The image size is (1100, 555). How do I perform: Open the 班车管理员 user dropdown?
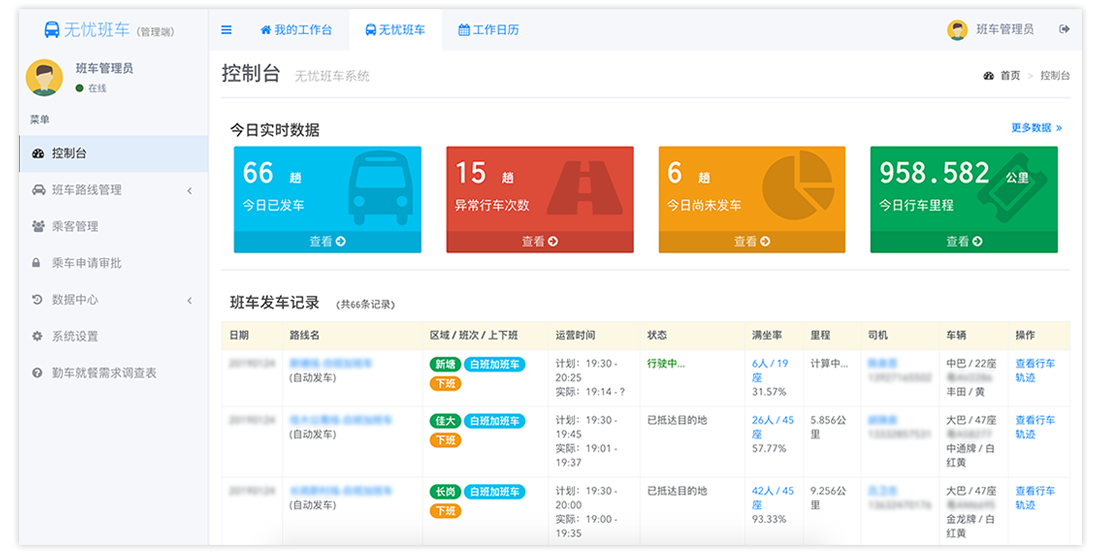click(x=1004, y=30)
